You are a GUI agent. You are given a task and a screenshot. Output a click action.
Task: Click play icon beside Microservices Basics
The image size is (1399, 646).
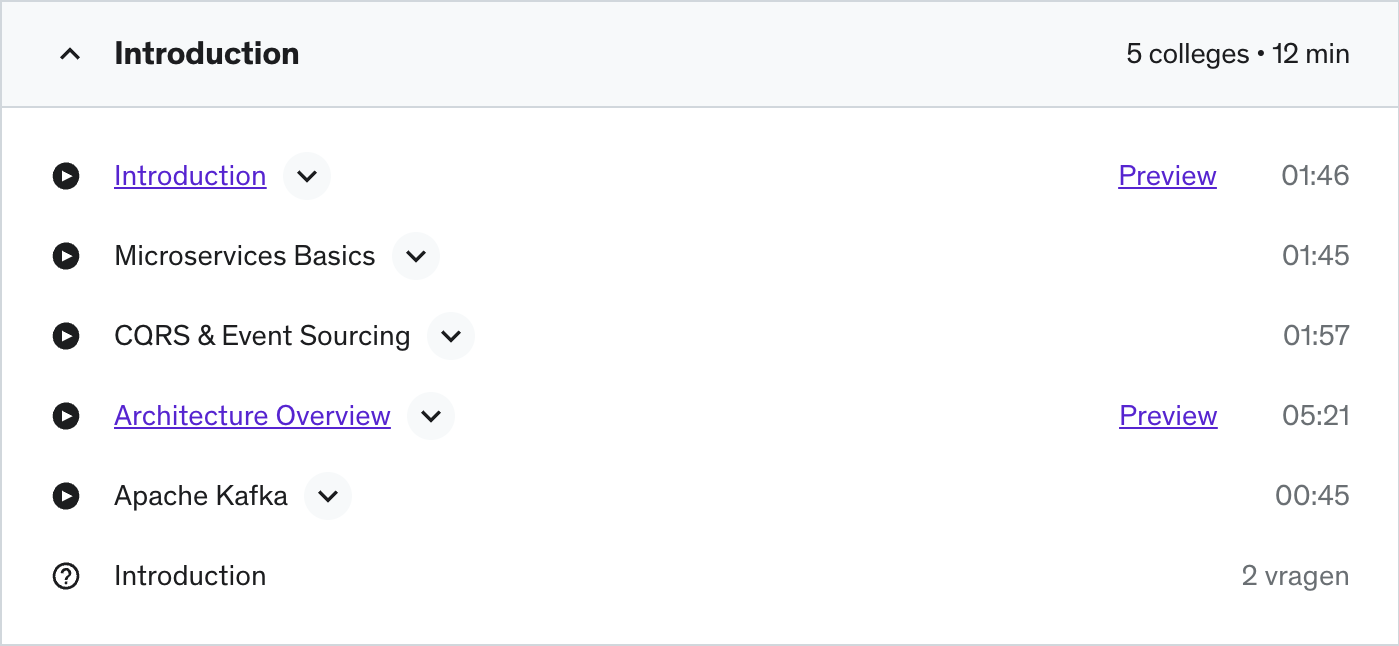(x=66, y=256)
